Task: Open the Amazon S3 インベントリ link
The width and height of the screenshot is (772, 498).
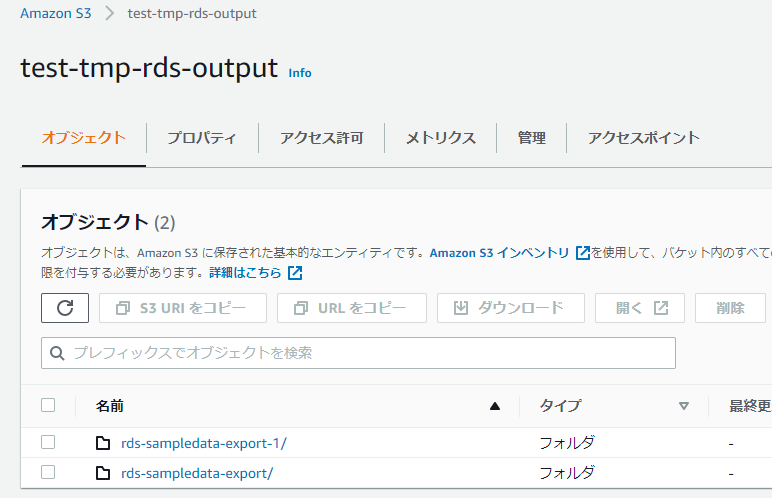Action: tap(499, 253)
